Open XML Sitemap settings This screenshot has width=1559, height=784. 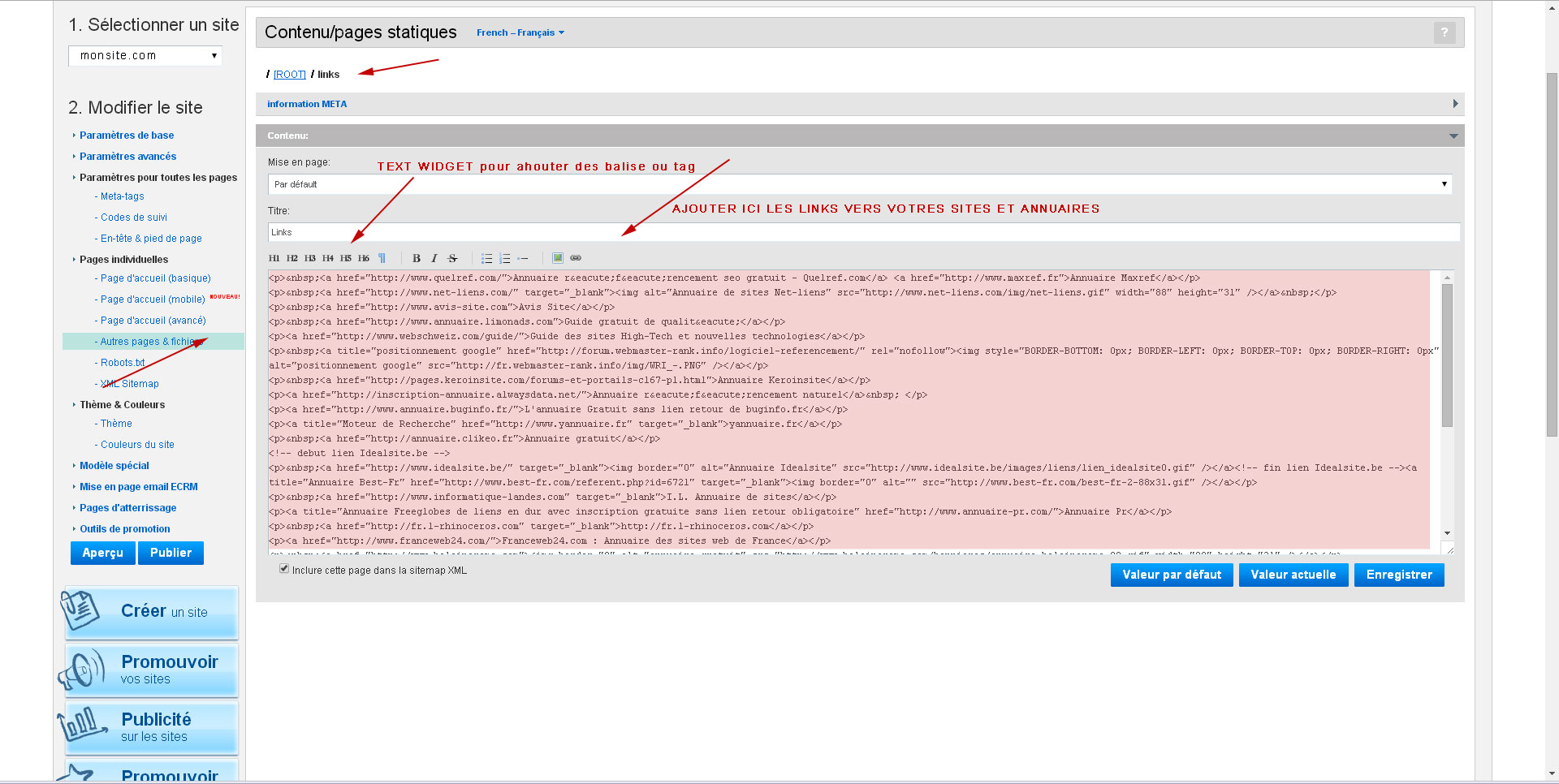pos(130,383)
